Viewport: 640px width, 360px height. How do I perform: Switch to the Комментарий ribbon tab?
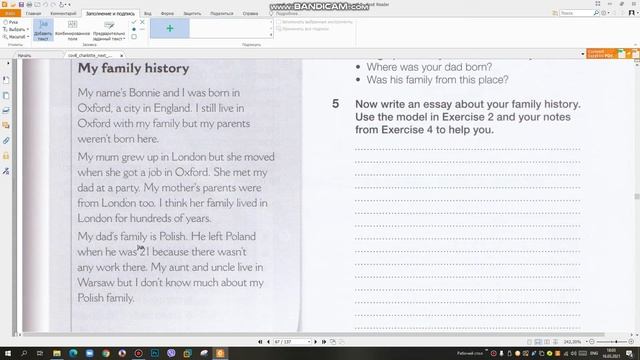pyautogui.click(x=63, y=13)
